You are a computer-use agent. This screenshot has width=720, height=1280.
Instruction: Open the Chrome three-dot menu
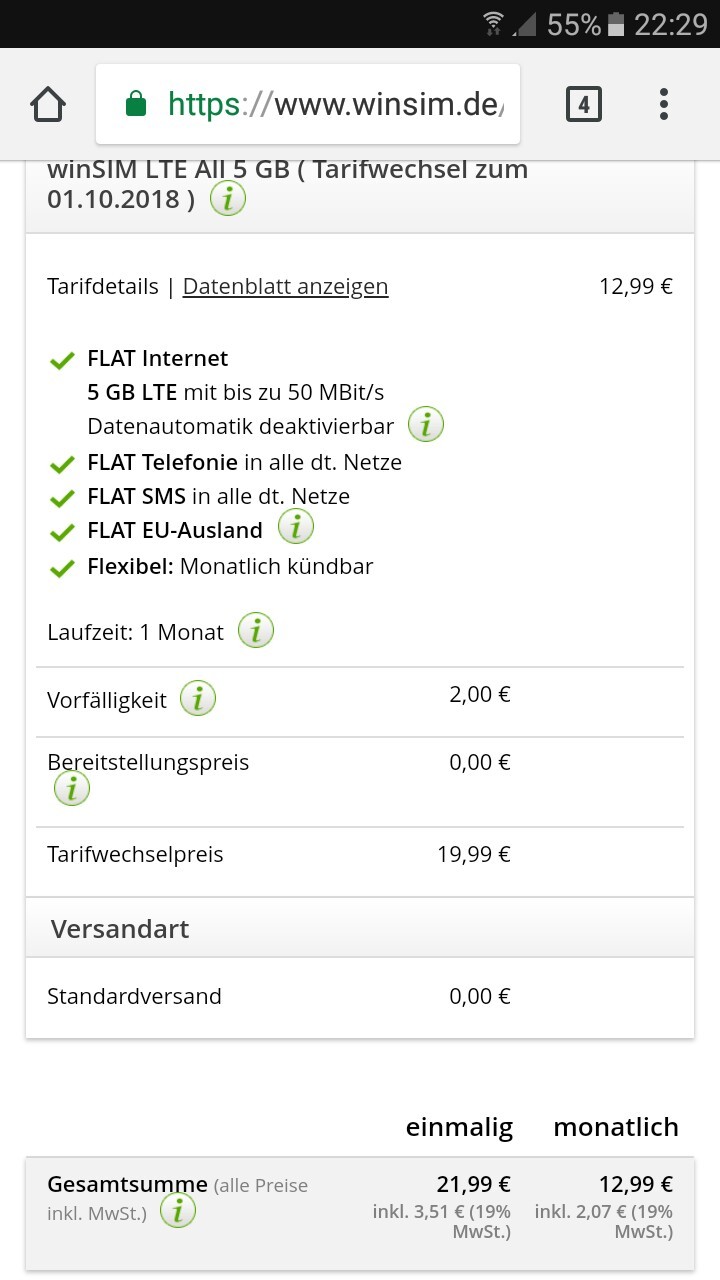[x=663, y=104]
